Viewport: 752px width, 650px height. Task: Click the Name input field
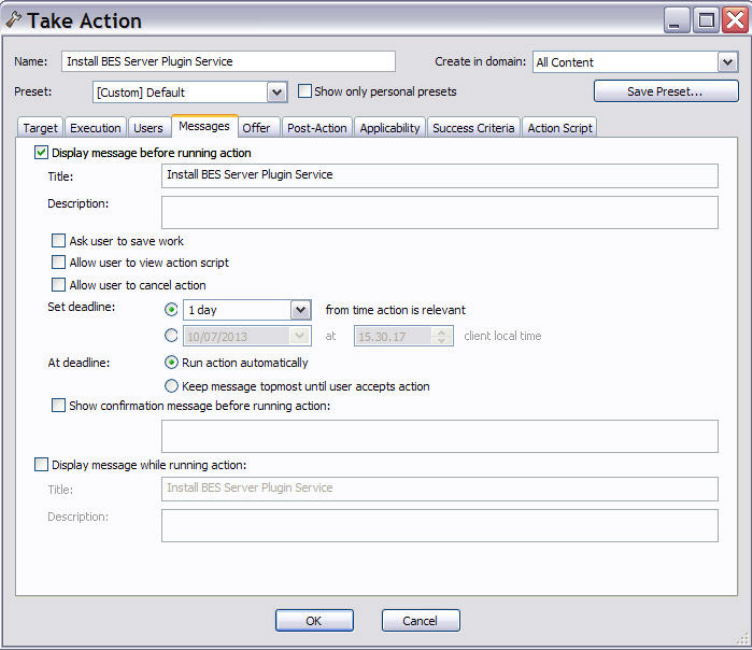coord(228,61)
